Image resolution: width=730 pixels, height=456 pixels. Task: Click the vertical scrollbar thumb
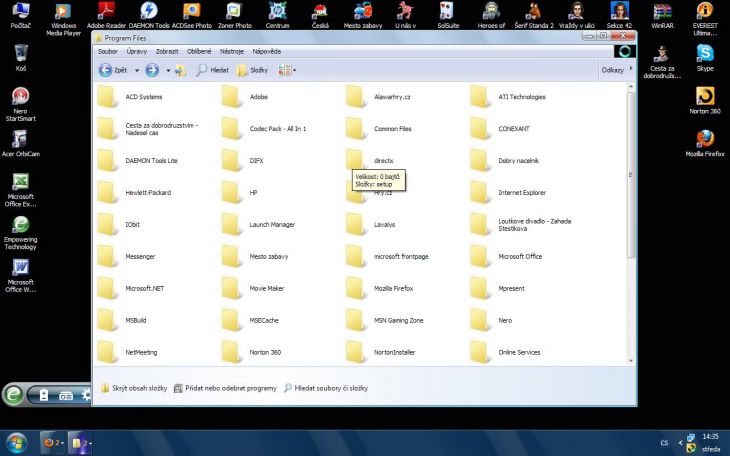point(631,175)
